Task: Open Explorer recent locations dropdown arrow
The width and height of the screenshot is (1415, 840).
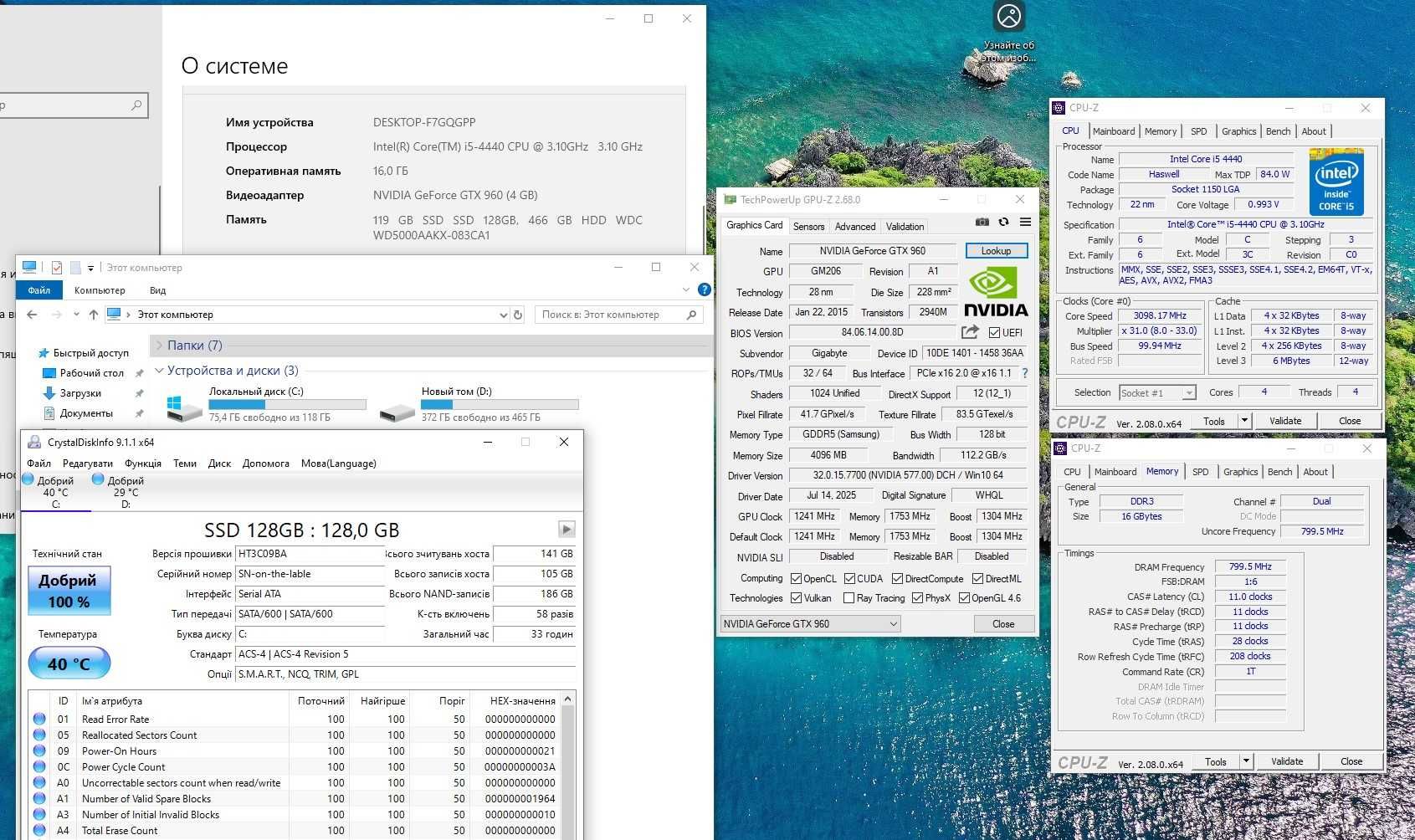Action: pyautogui.click(x=75, y=315)
